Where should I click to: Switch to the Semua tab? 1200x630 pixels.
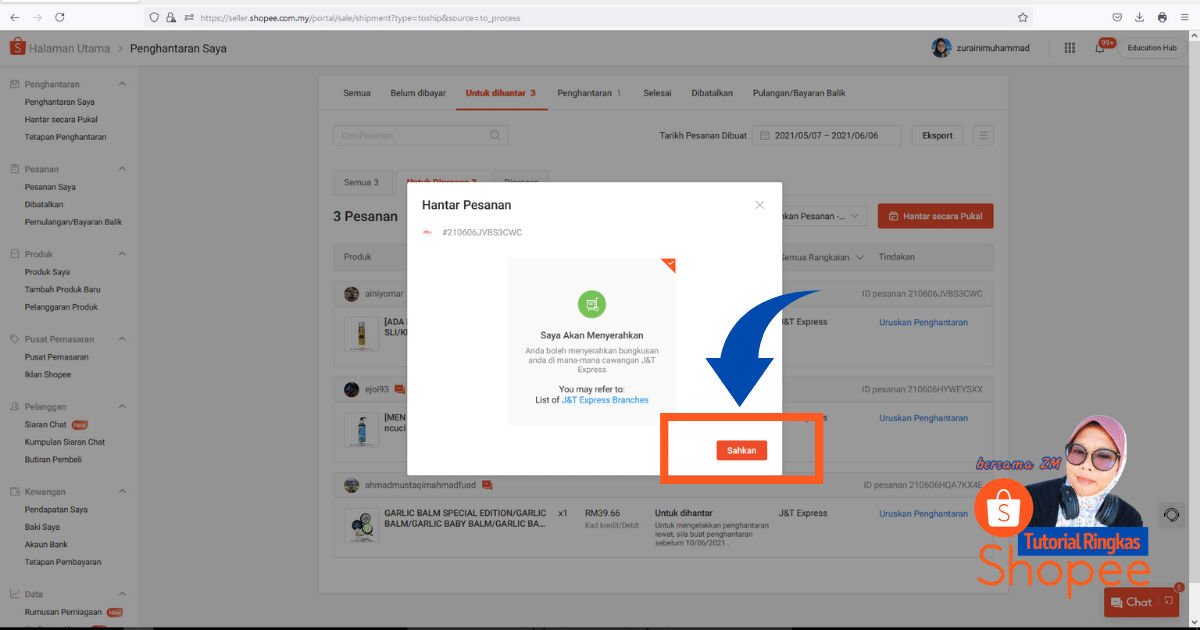tap(357, 93)
